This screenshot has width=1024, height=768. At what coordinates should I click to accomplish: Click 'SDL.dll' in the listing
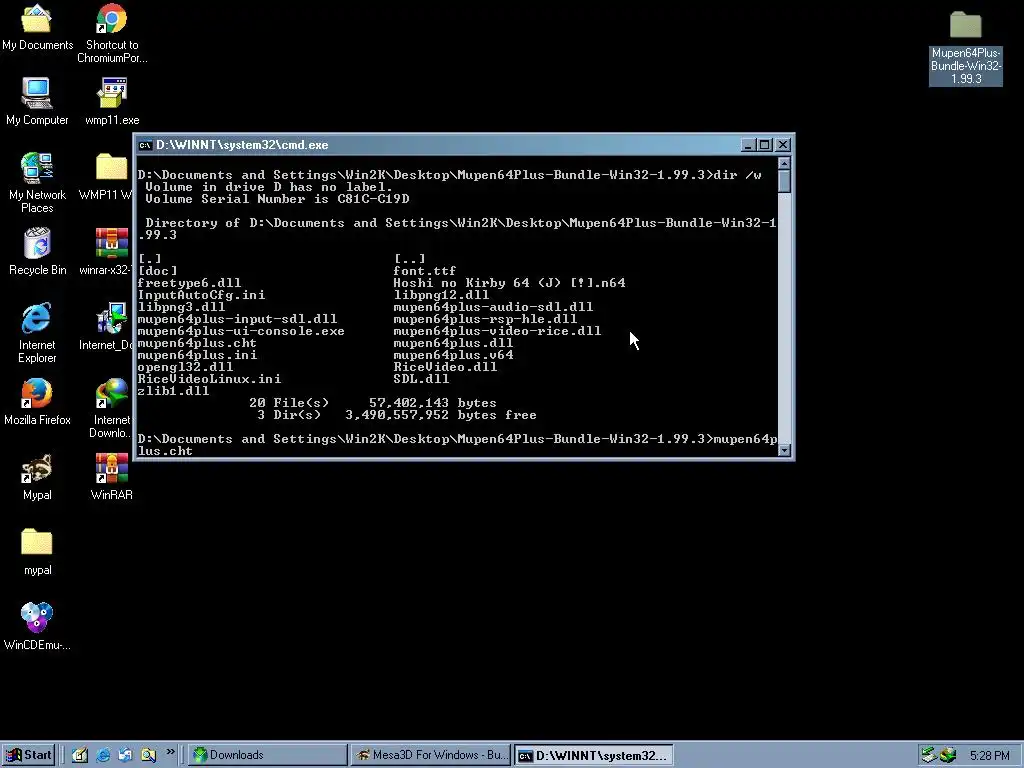pyautogui.click(x=421, y=379)
